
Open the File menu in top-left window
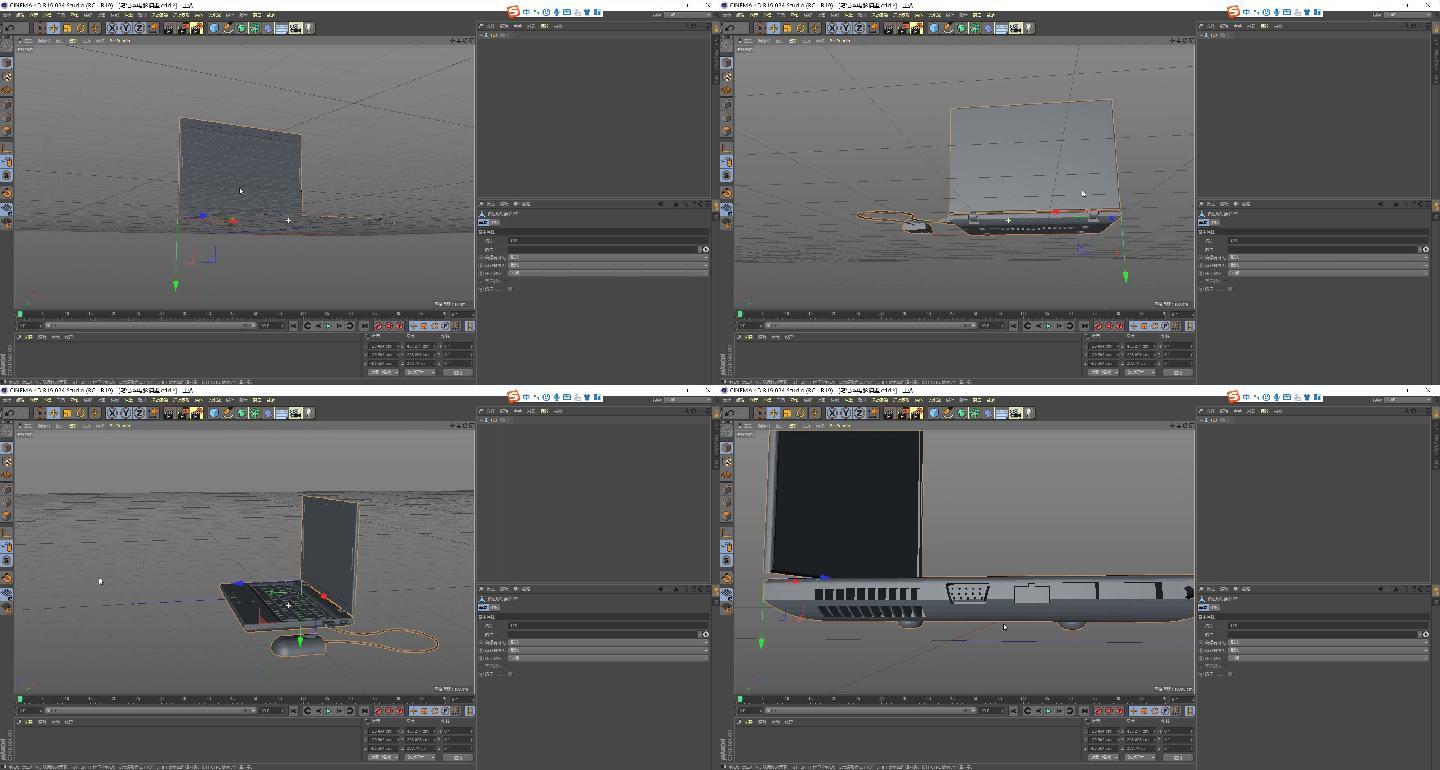[7, 15]
